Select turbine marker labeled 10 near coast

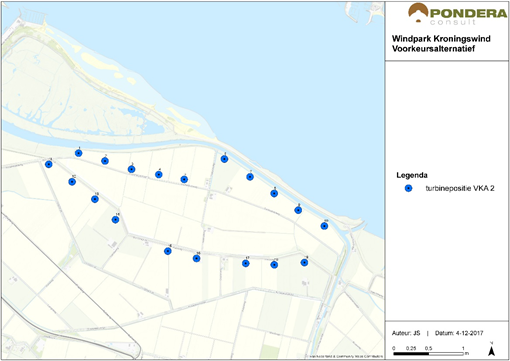tap(324, 226)
